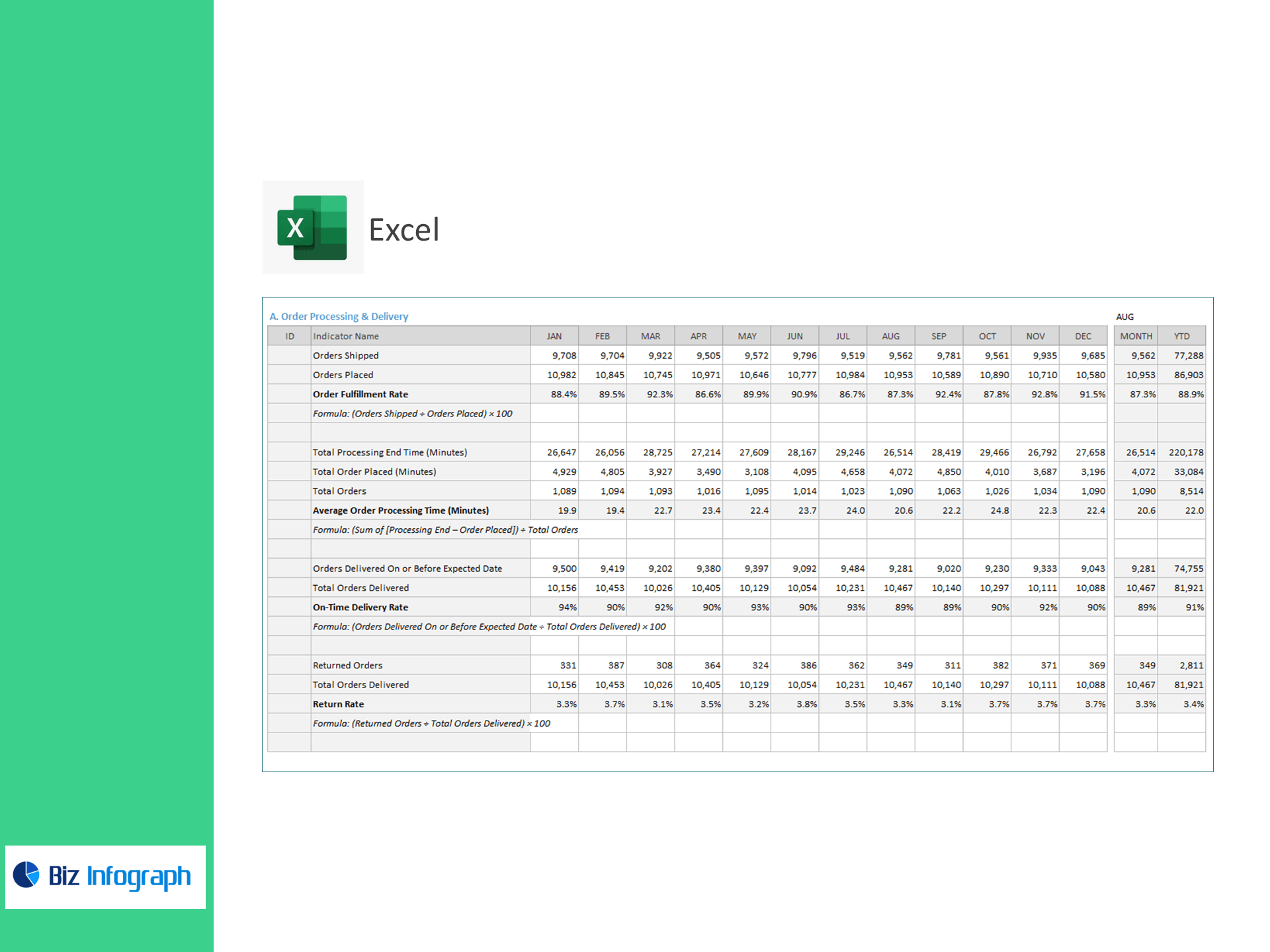Viewport: 1270px width, 952px height.
Task: Select the Order Processing & Delivery heading
Action: click(x=339, y=317)
